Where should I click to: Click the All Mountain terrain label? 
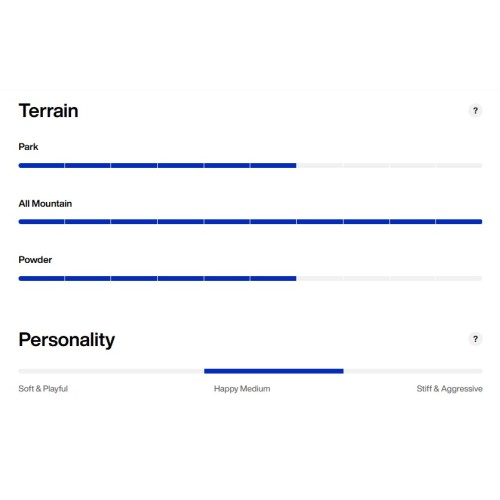point(45,203)
